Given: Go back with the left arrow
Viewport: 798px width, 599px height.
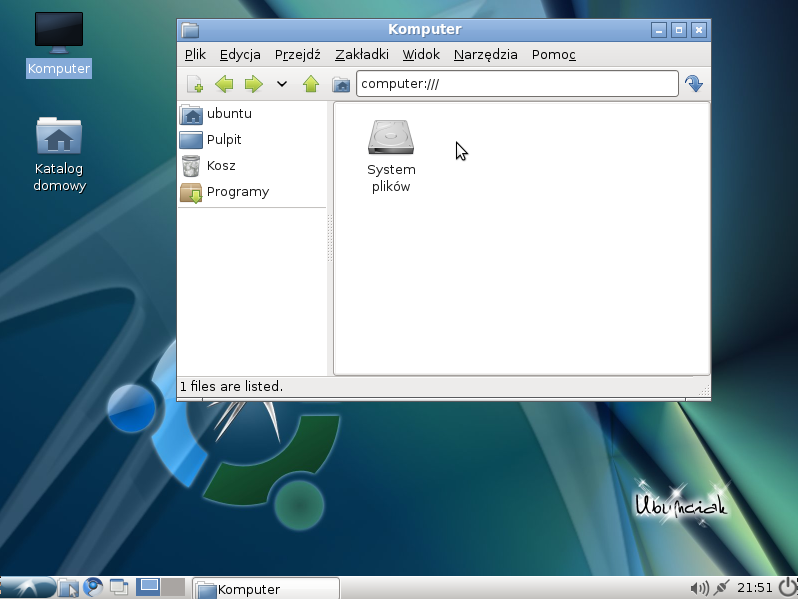Looking at the screenshot, I should pos(224,84).
